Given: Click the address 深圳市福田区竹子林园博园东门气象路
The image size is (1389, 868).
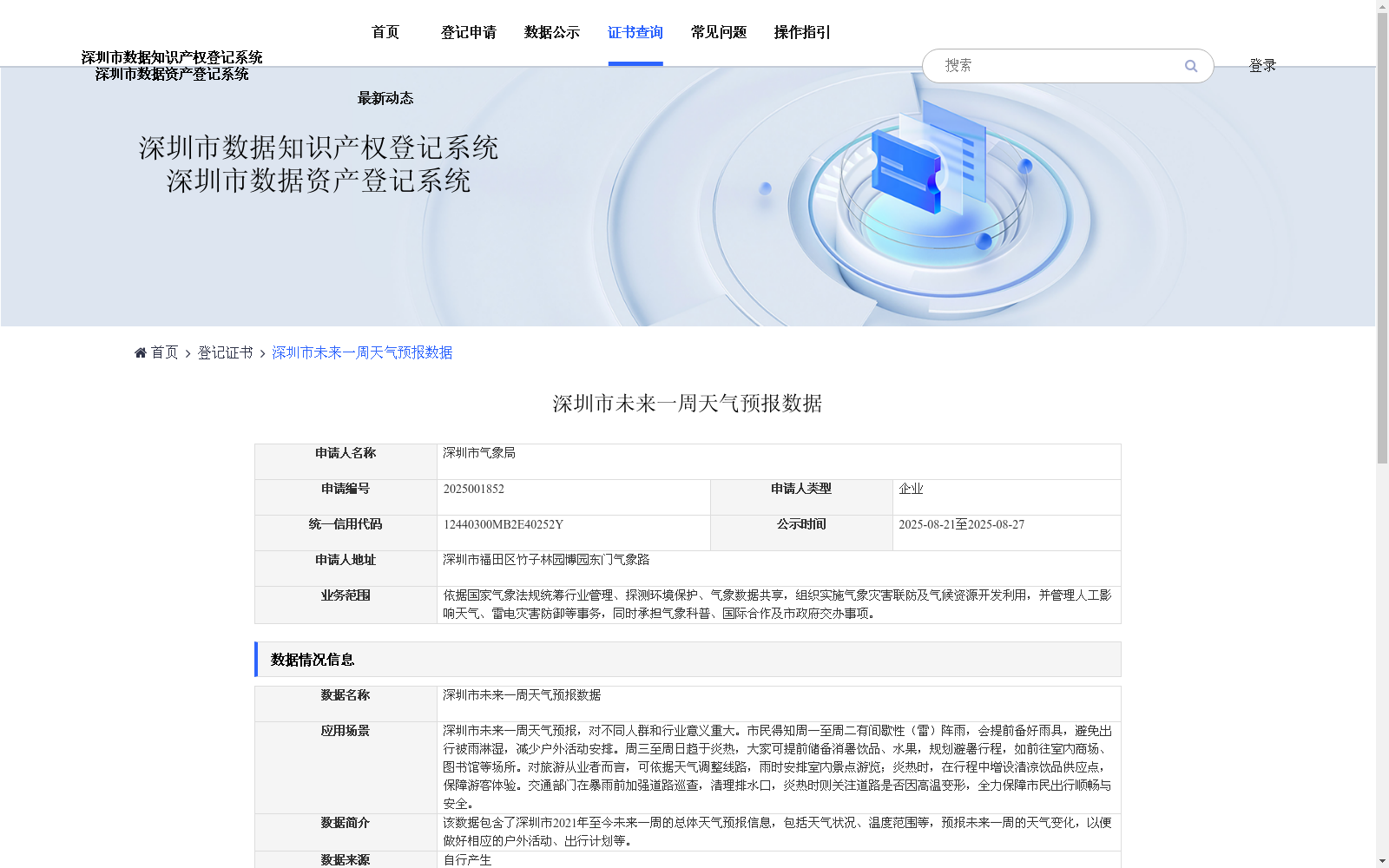Looking at the screenshot, I should point(546,560).
